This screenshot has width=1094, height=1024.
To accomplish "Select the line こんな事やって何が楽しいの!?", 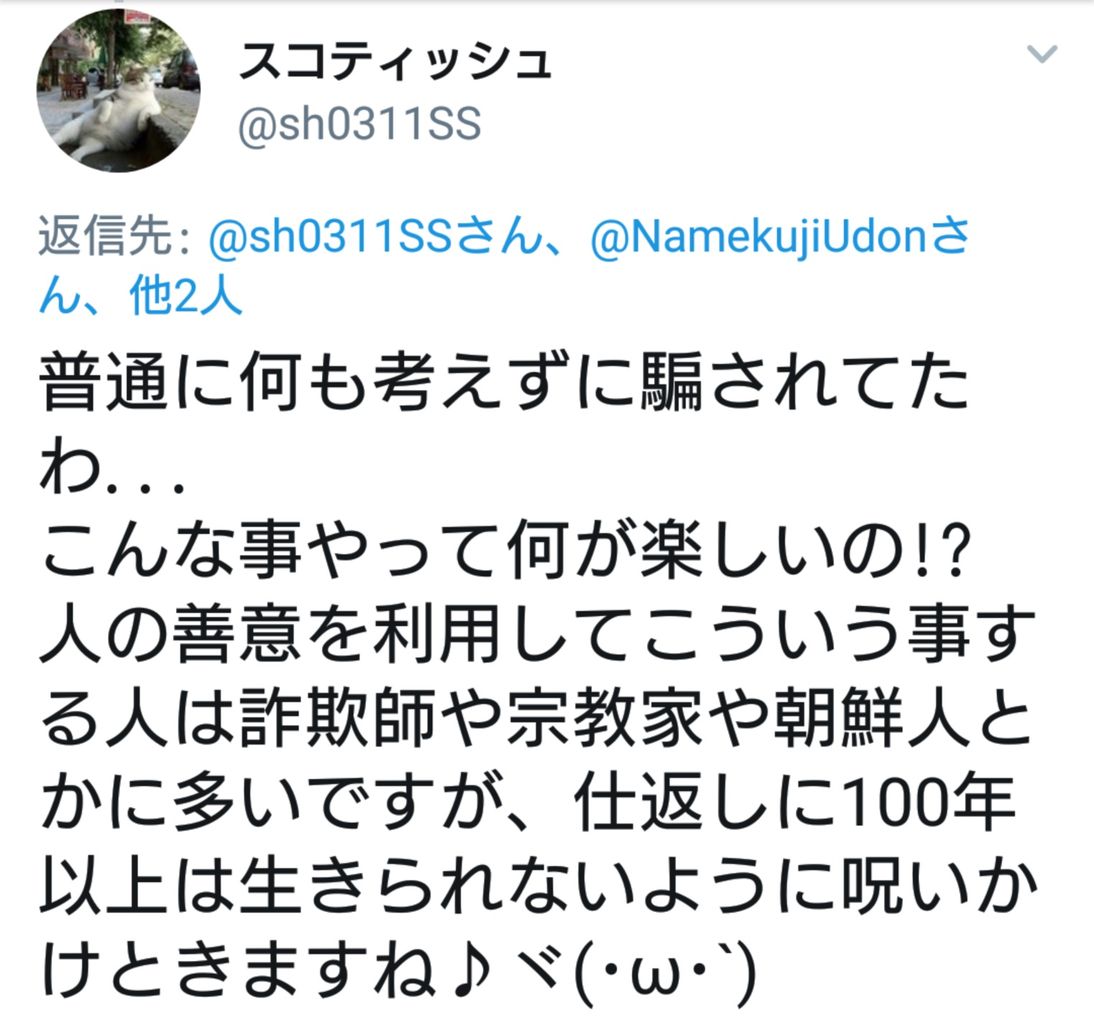I will pos(507,551).
